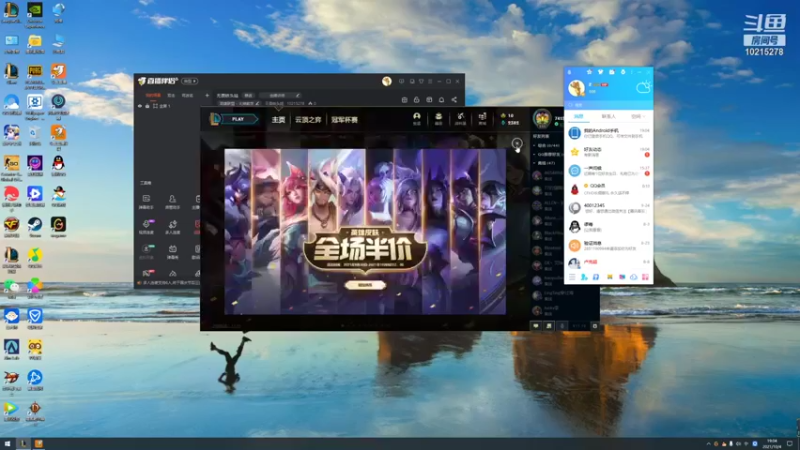Click the 全场半价 skin sale banner

click(365, 232)
